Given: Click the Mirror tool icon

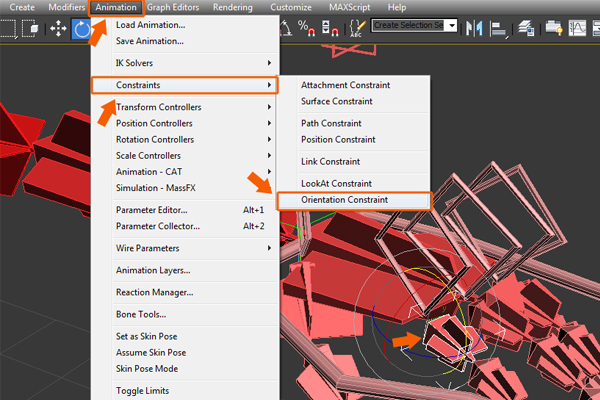Looking at the screenshot, I should [474, 28].
